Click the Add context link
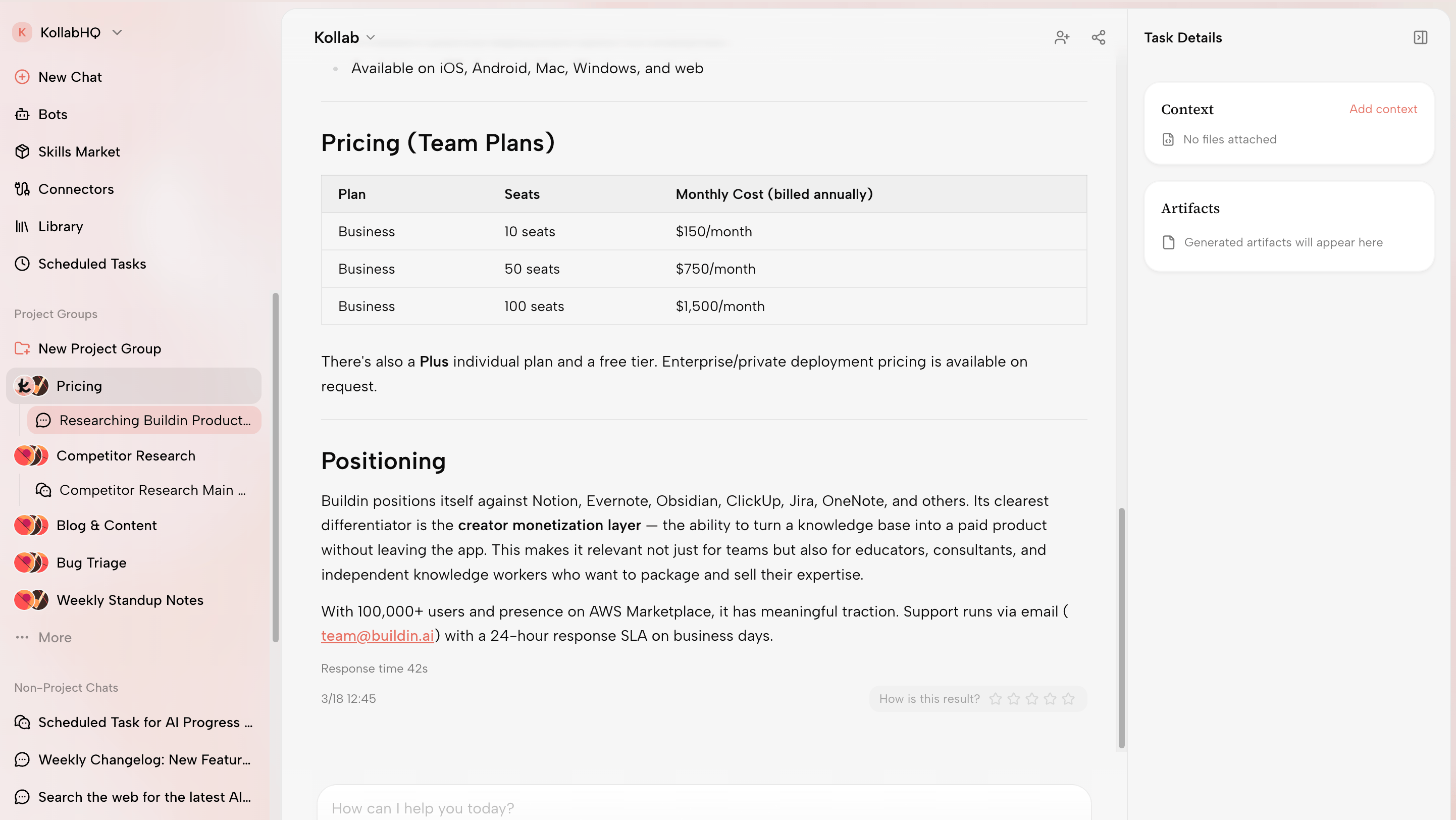 1382,109
